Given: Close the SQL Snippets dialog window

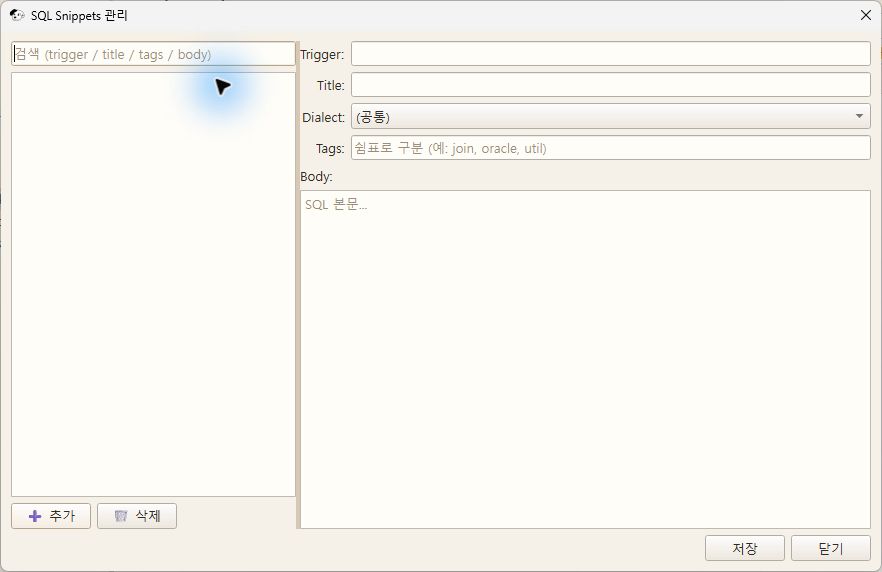Looking at the screenshot, I should [x=866, y=15].
